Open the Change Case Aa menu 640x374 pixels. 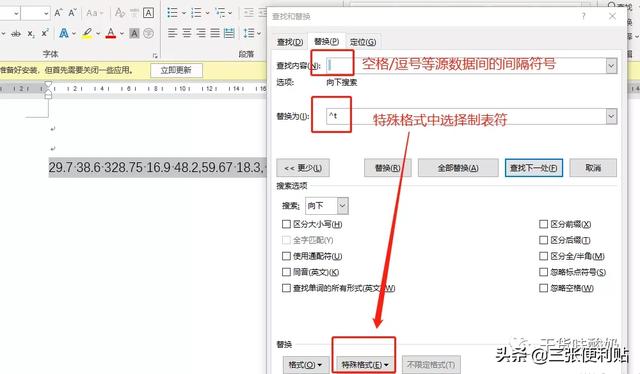94,13
